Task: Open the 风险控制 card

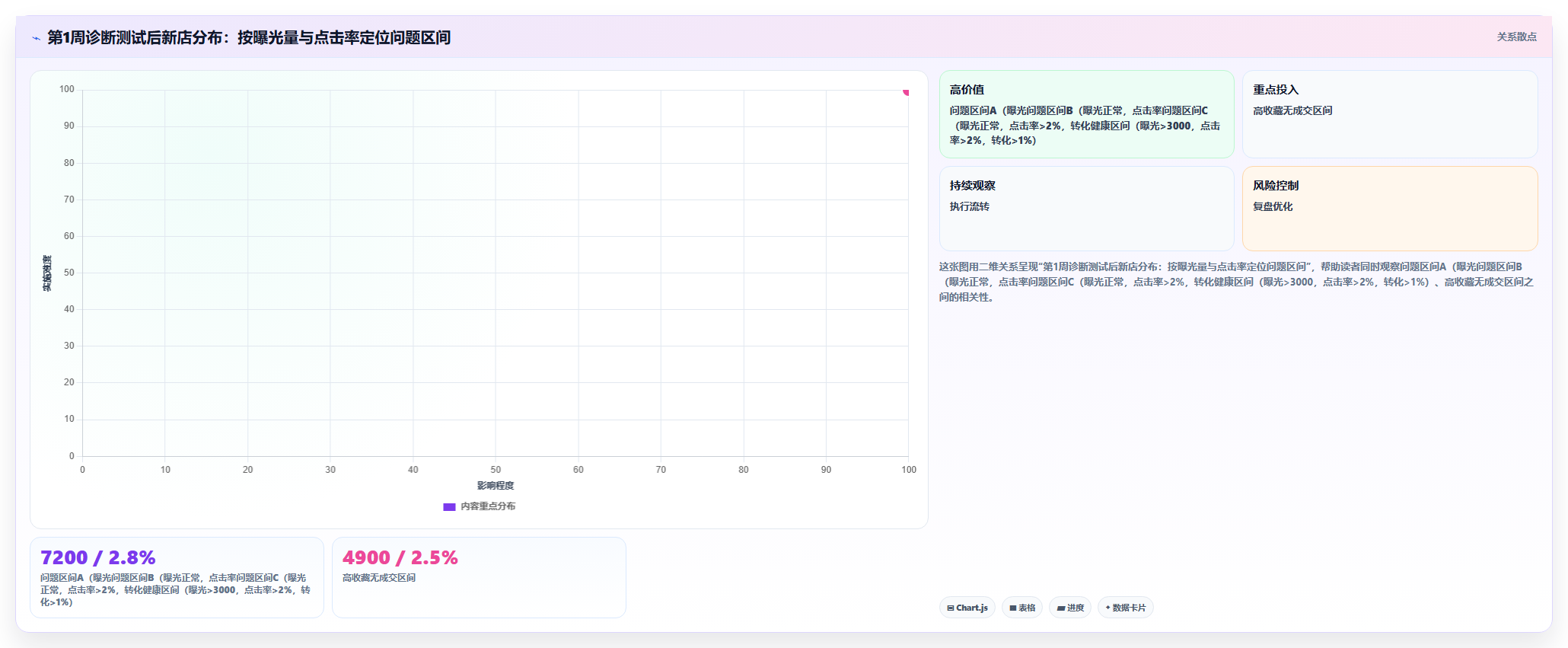Action: tap(1390, 209)
